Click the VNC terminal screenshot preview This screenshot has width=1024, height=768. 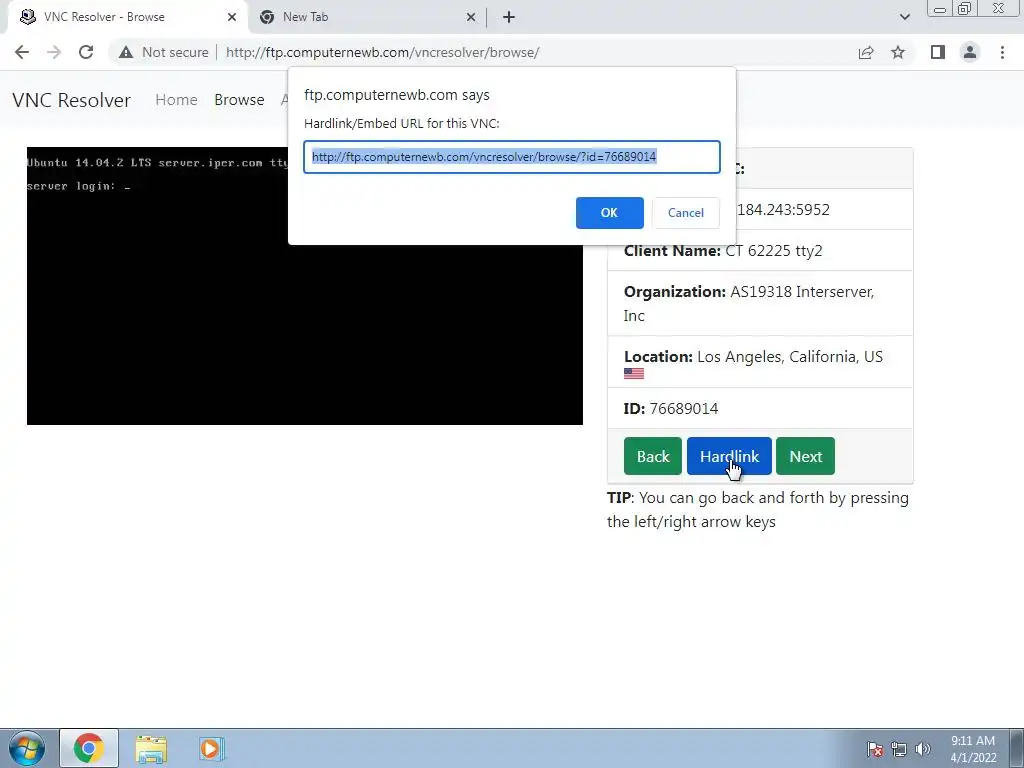[304, 286]
